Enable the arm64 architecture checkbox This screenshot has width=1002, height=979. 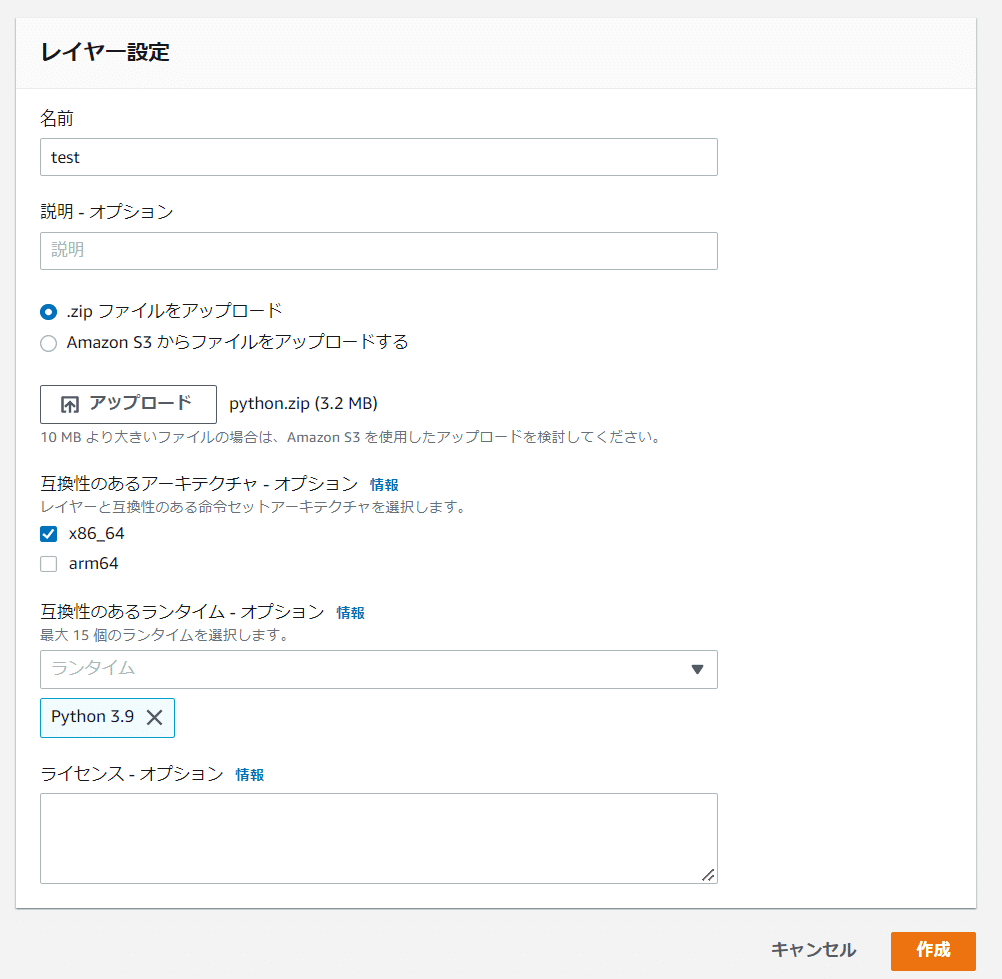(48, 563)
